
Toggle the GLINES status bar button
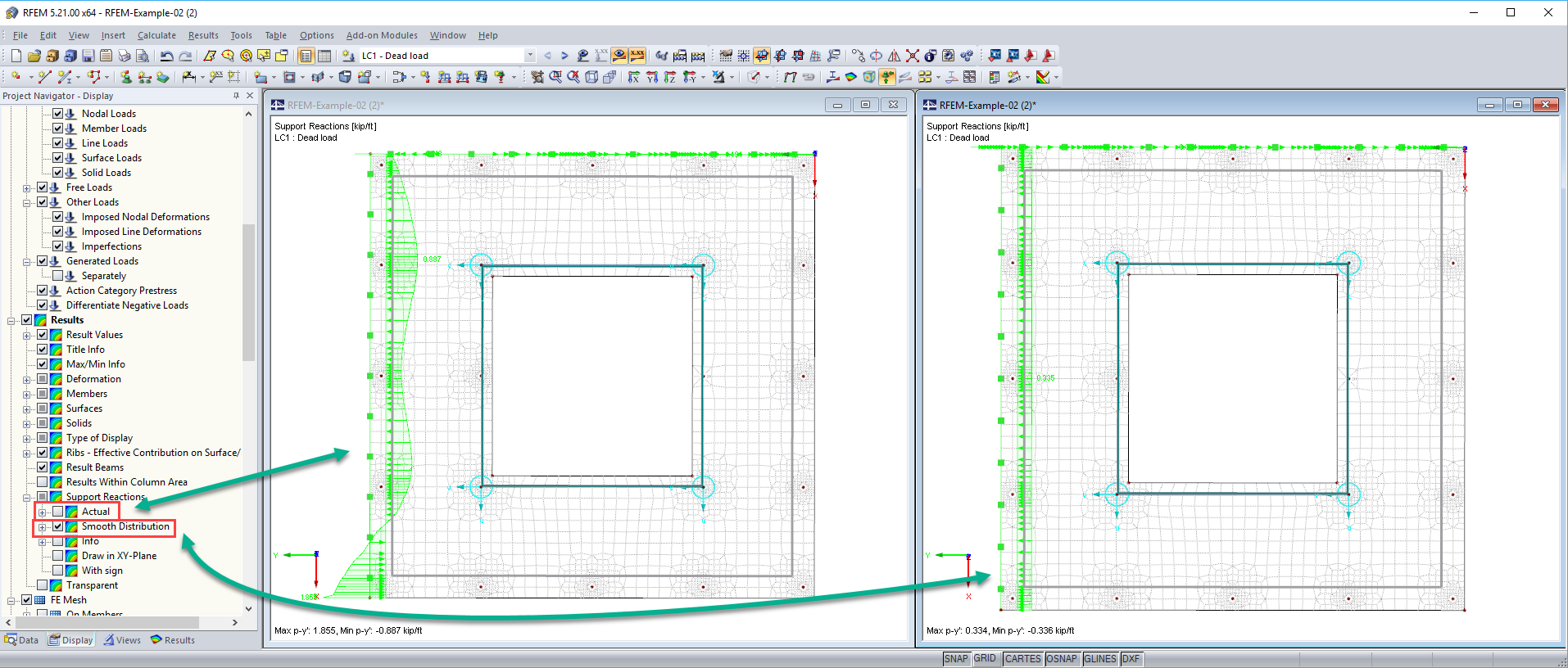tap(1100, 659)
